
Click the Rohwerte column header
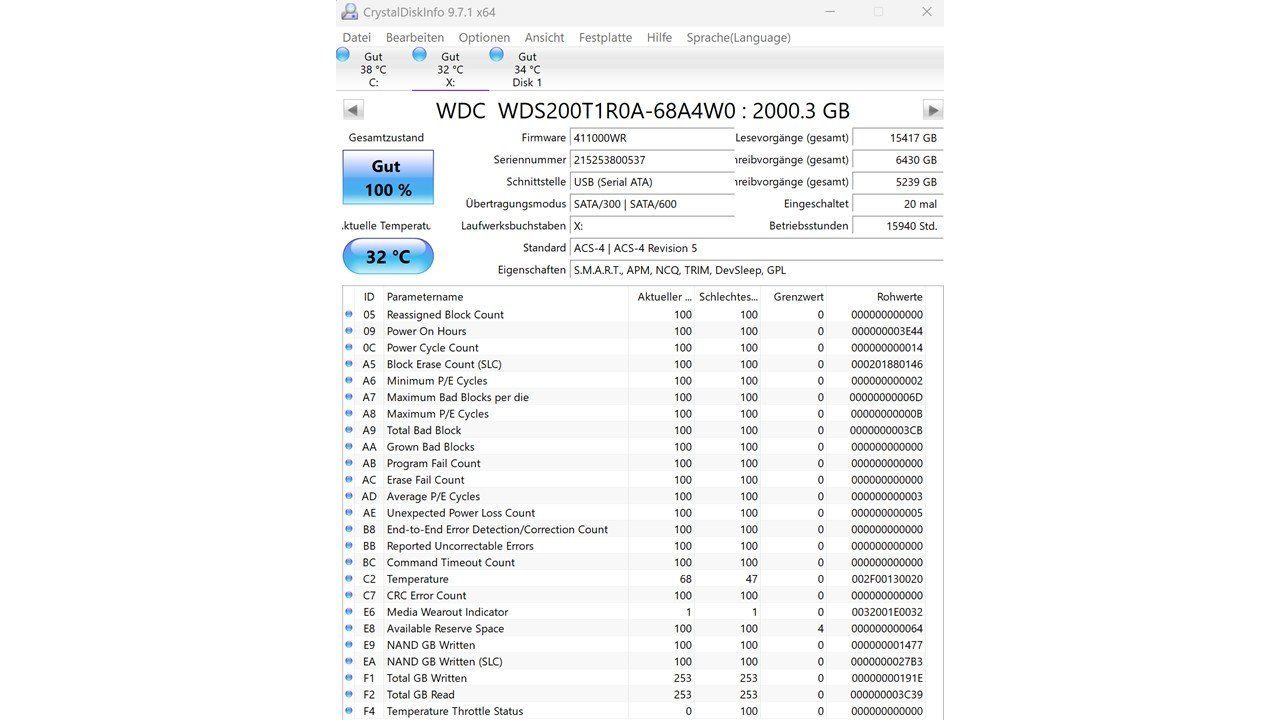(x=877, y=297)
